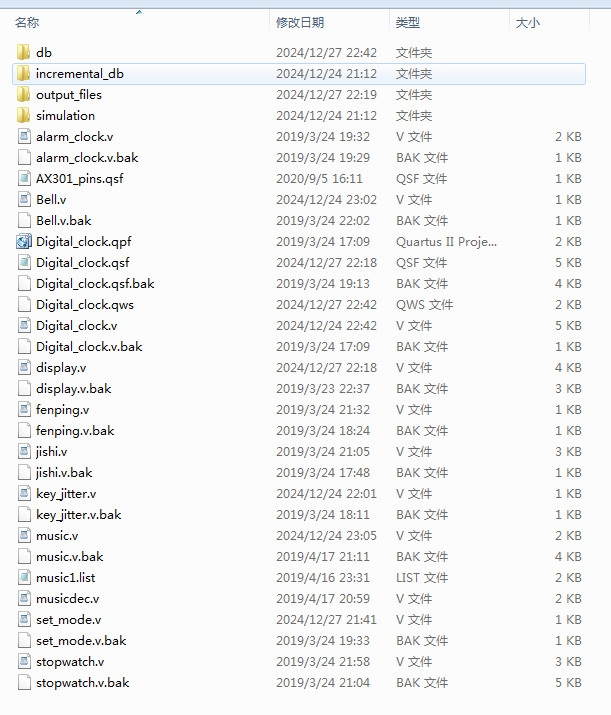Select the incremental_db folder icon
The width and height of the screenshot is (611, 715).
click(24, 73)
